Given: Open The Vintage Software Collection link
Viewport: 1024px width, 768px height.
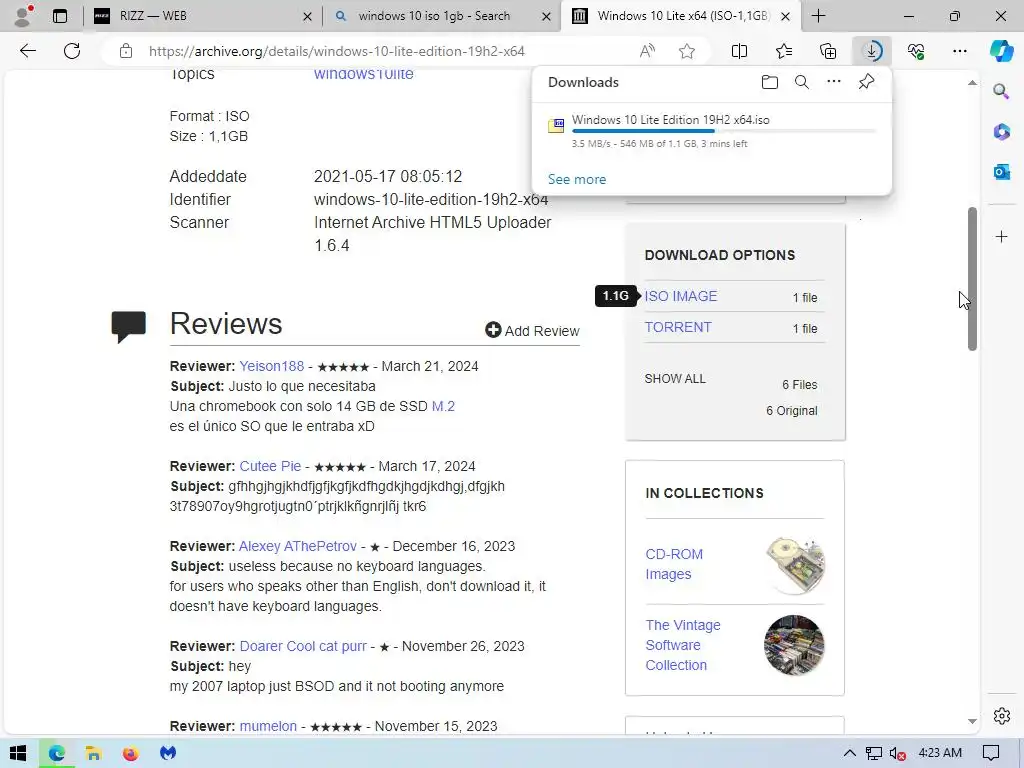Looking at the screenshot, I should (683, 645).
